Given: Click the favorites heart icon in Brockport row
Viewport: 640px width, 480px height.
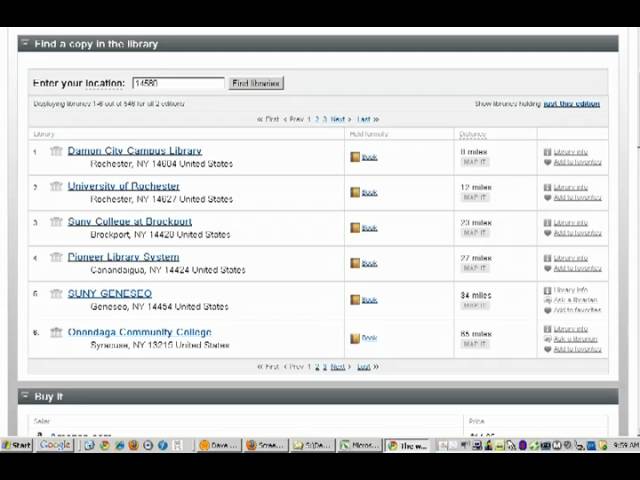Looking at the screenshot, I should pos(548,233).
